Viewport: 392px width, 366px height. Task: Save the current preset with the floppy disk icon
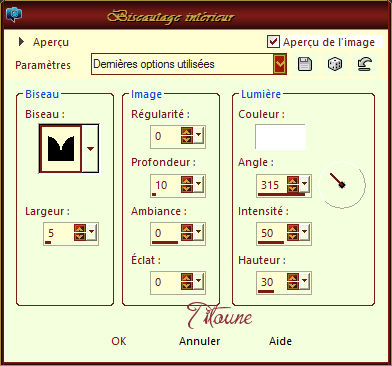[x=304, y=64]
